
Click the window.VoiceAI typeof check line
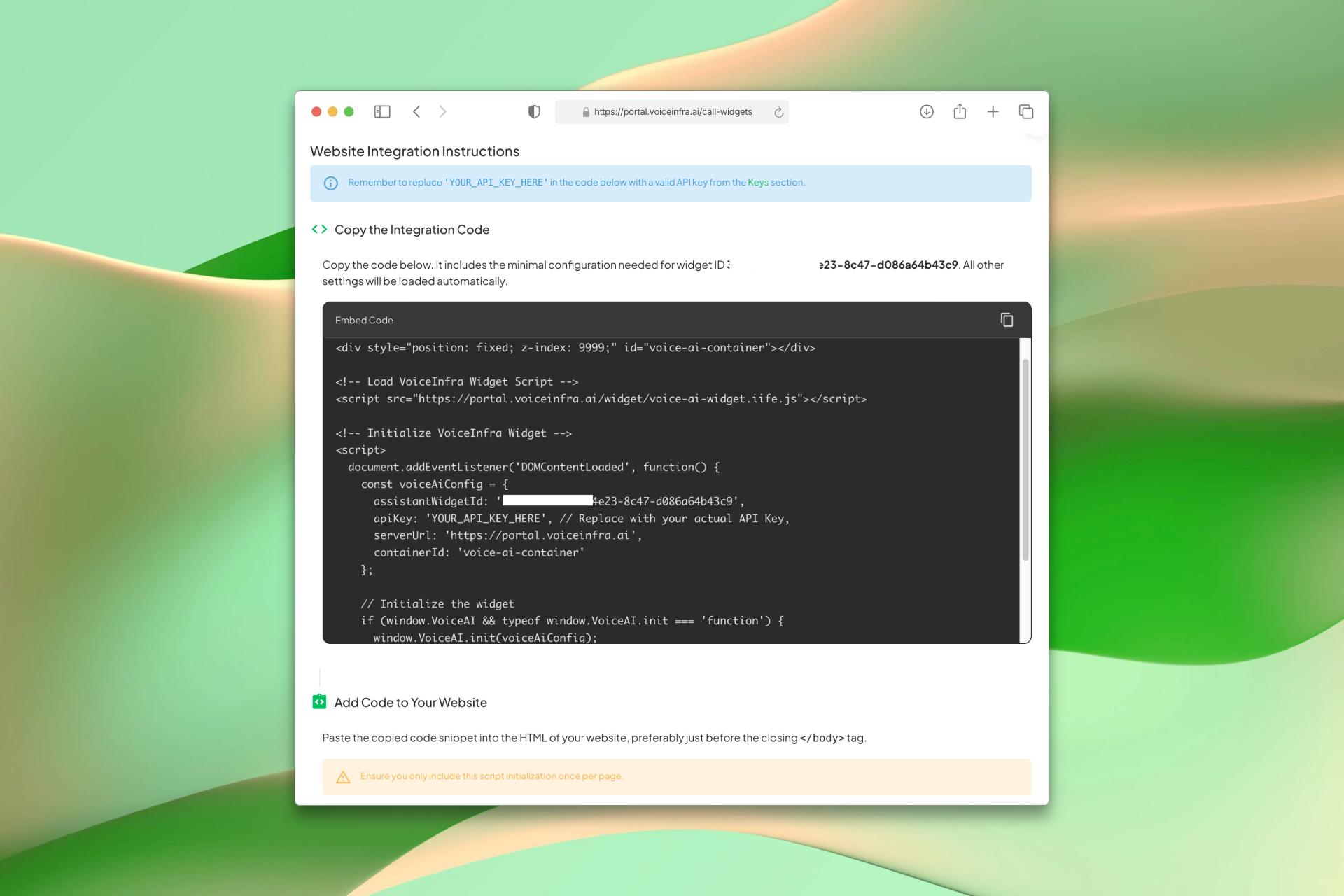[573, 621]
